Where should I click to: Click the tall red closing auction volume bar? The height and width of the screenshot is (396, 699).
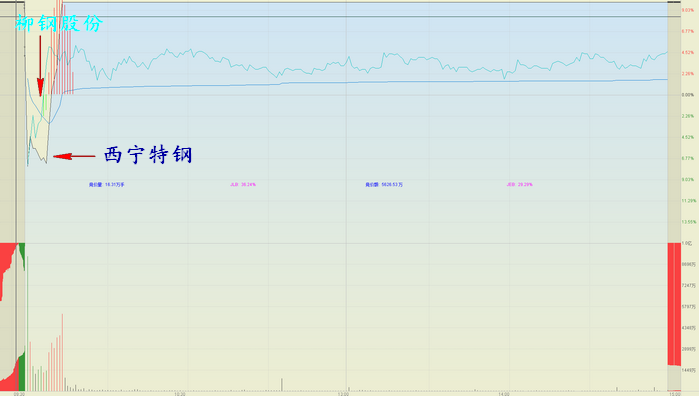[x=674, y=305]
